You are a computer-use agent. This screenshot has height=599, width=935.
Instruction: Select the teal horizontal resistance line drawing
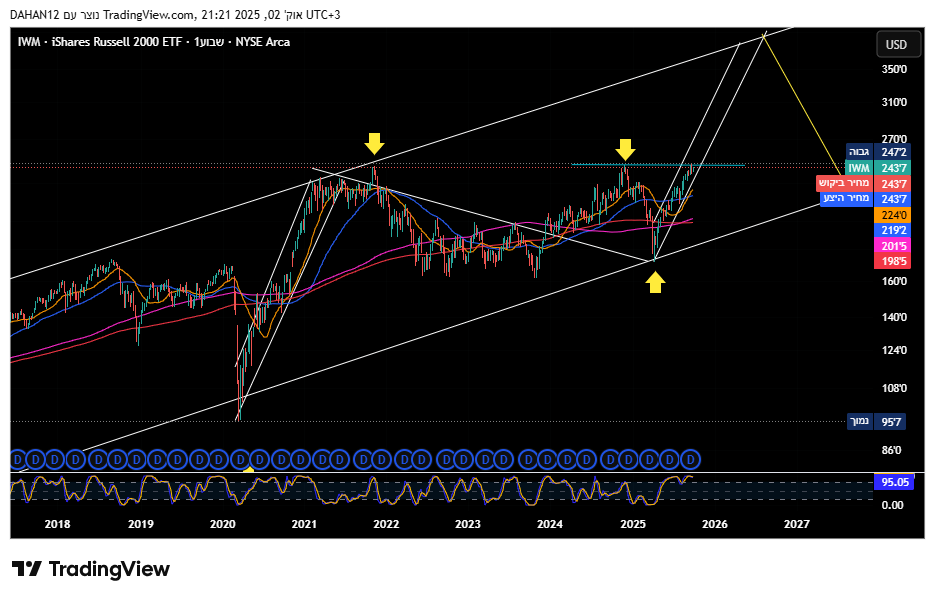click(x=658, y=165)
